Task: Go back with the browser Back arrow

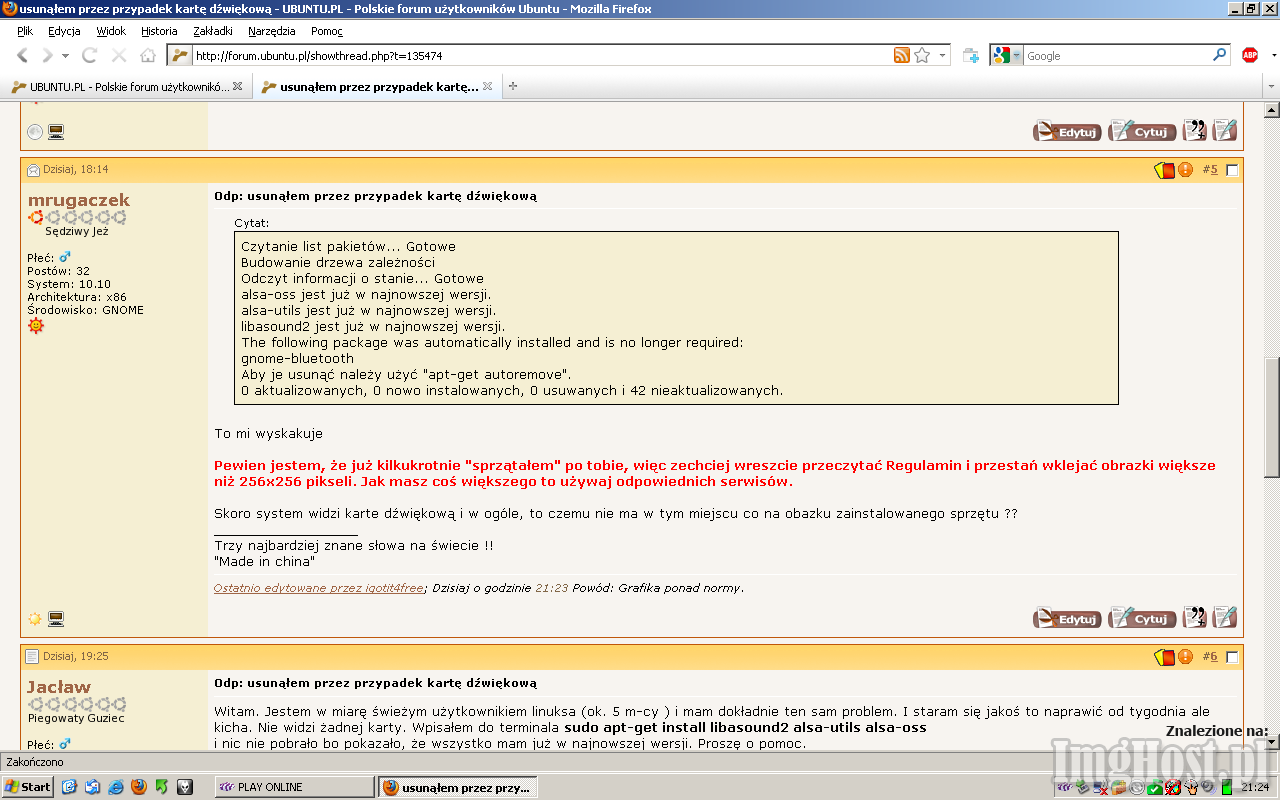Action: click(x=23, y=56)
